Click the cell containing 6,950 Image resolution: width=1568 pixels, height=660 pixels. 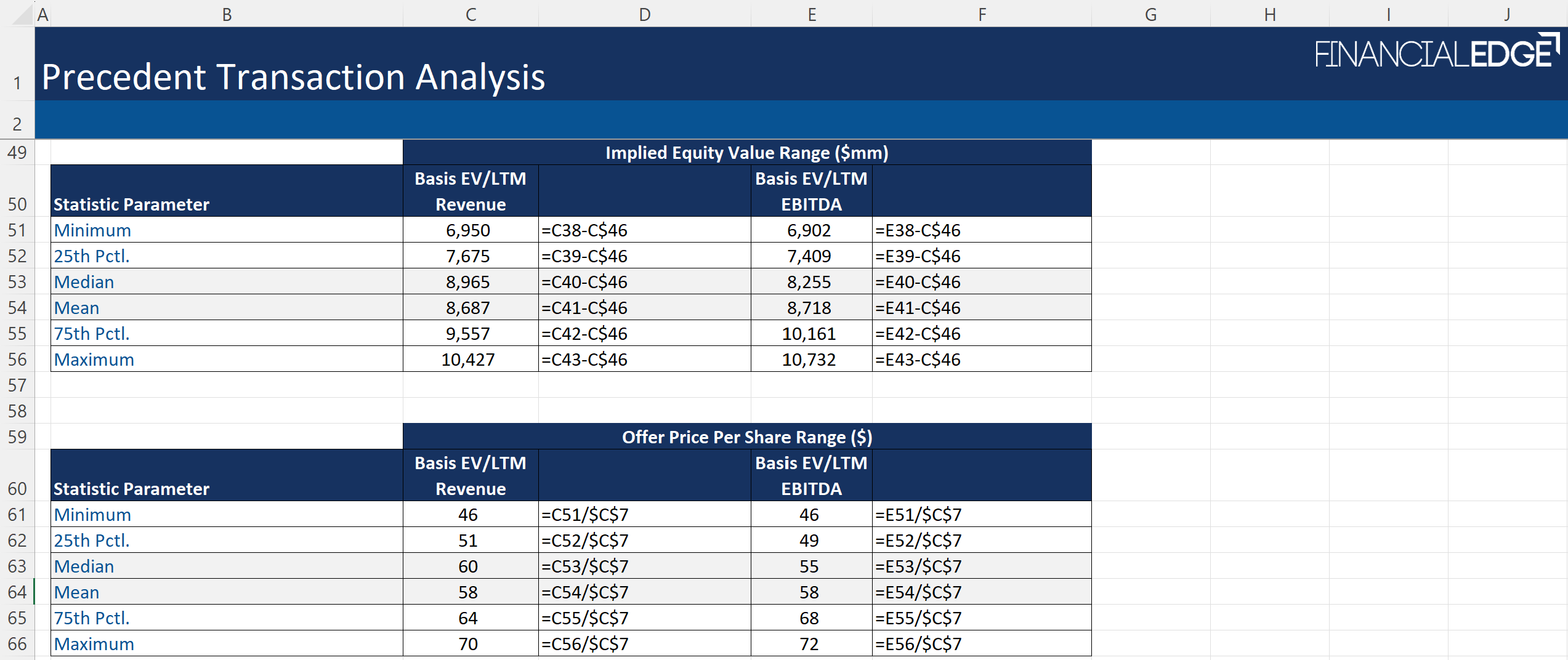[x=469, y=230]
